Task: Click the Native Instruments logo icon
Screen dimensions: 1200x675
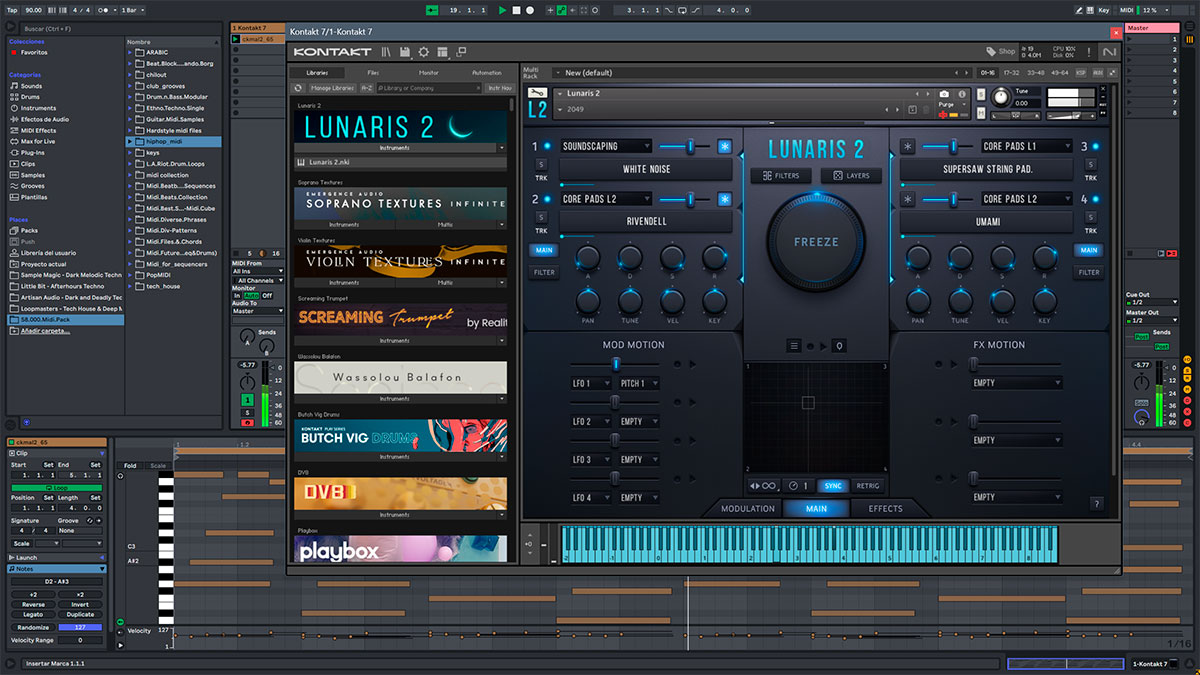Action: click(x=1109, y=52)
